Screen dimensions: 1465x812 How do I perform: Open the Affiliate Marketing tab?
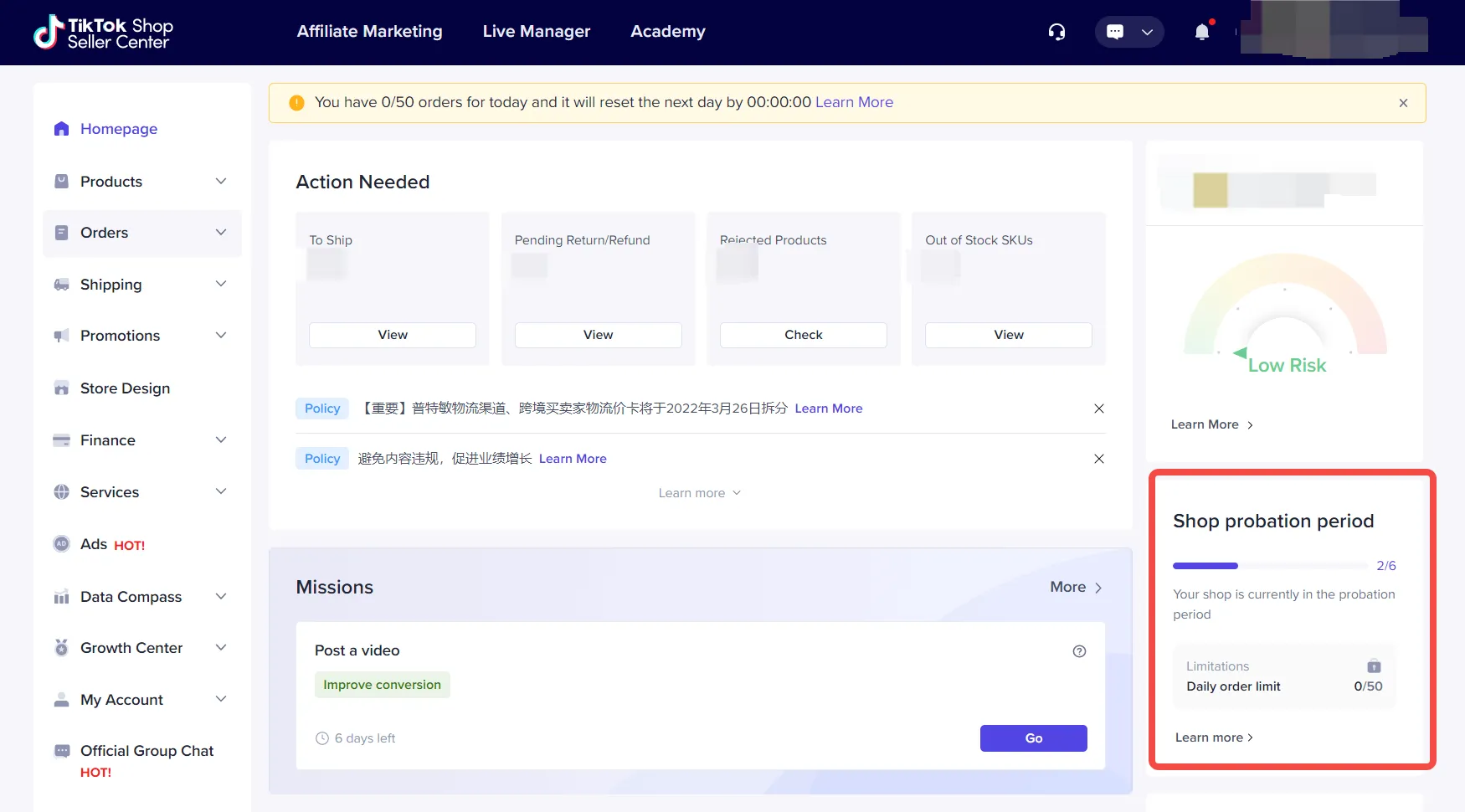tap(369, 32)
